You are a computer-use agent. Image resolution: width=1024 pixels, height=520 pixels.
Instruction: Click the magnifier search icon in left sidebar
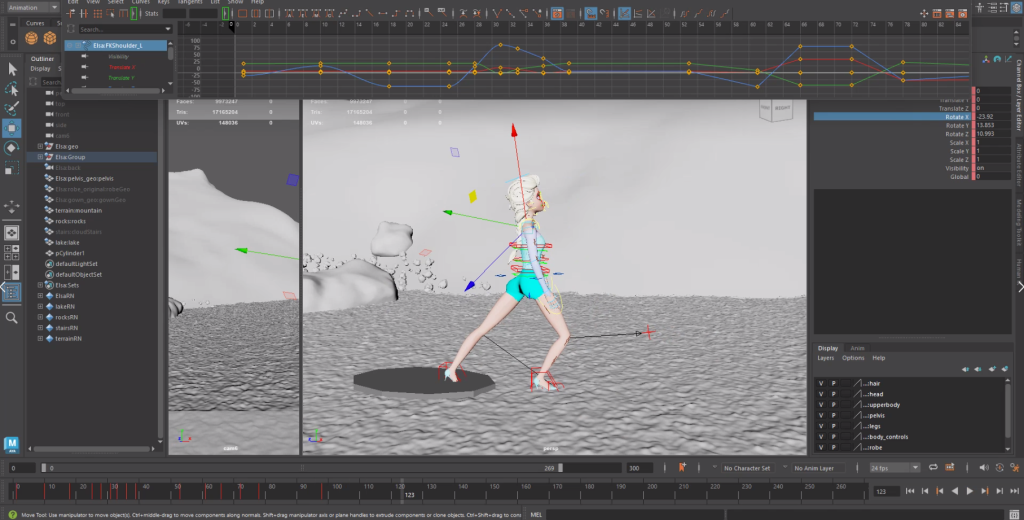[x=12, y=317]
